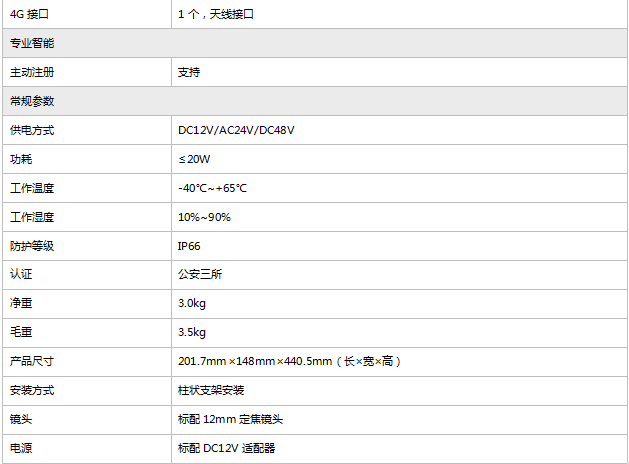Click the 3.5kg gross weight value
This screenshot has height=464, width=629.
[x=192, y=332]
